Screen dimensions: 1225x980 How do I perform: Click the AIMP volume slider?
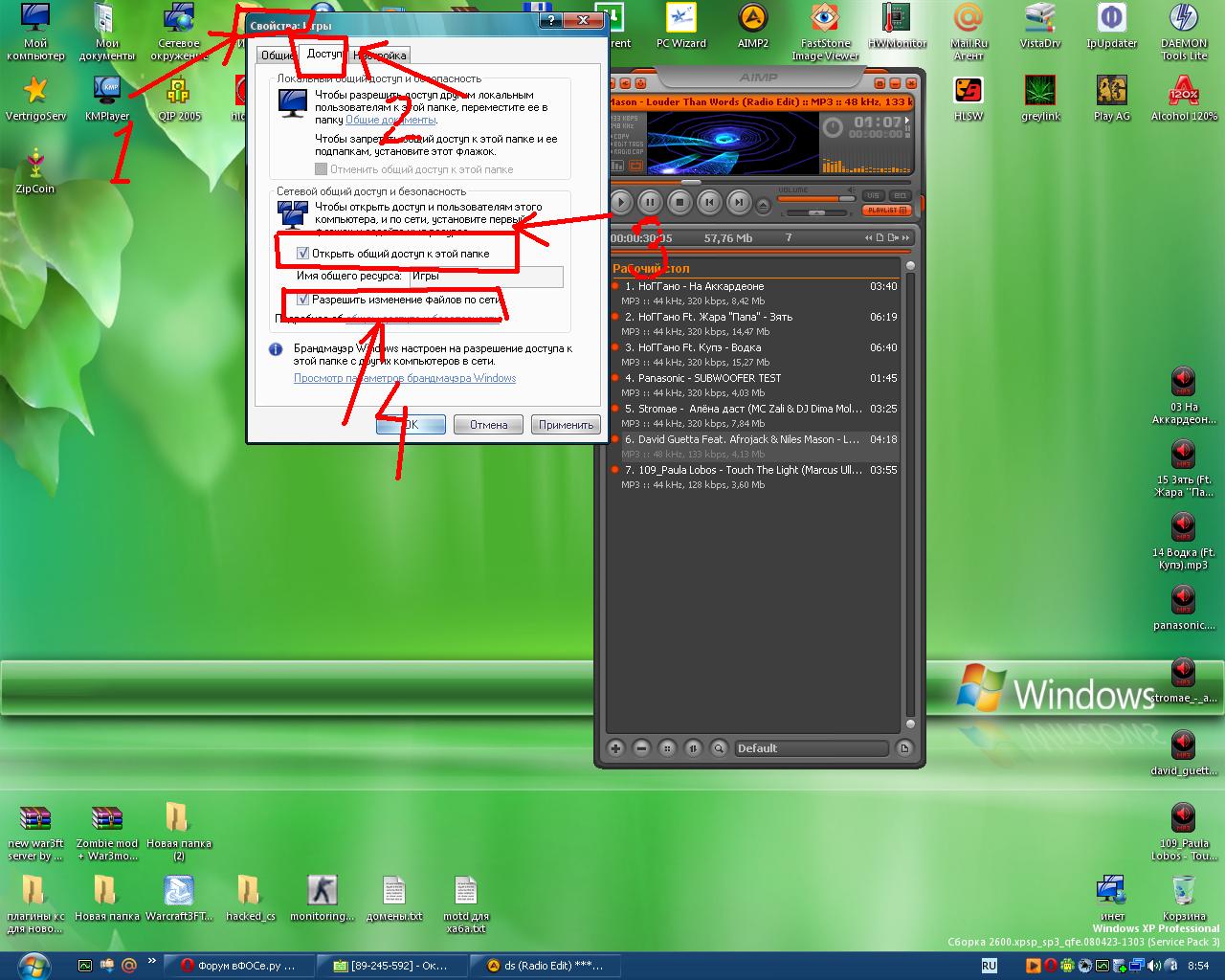click(x=815, y=199)
